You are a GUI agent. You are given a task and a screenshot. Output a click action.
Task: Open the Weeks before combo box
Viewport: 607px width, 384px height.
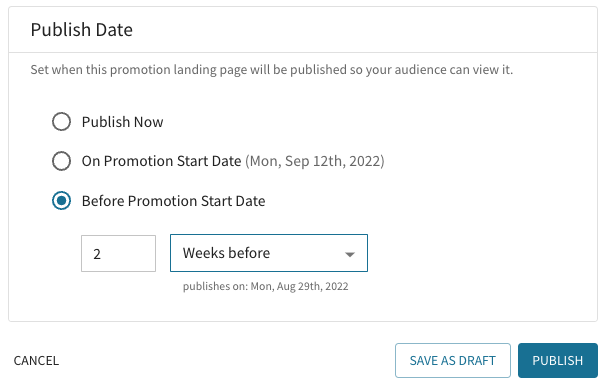pyautogui.click(x=269, y=253)
